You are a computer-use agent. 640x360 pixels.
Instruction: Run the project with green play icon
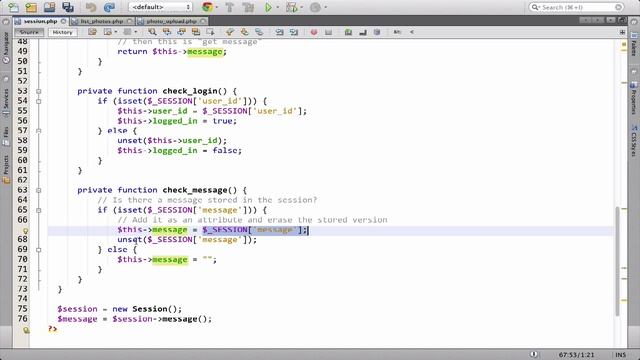tap(268, 7)
